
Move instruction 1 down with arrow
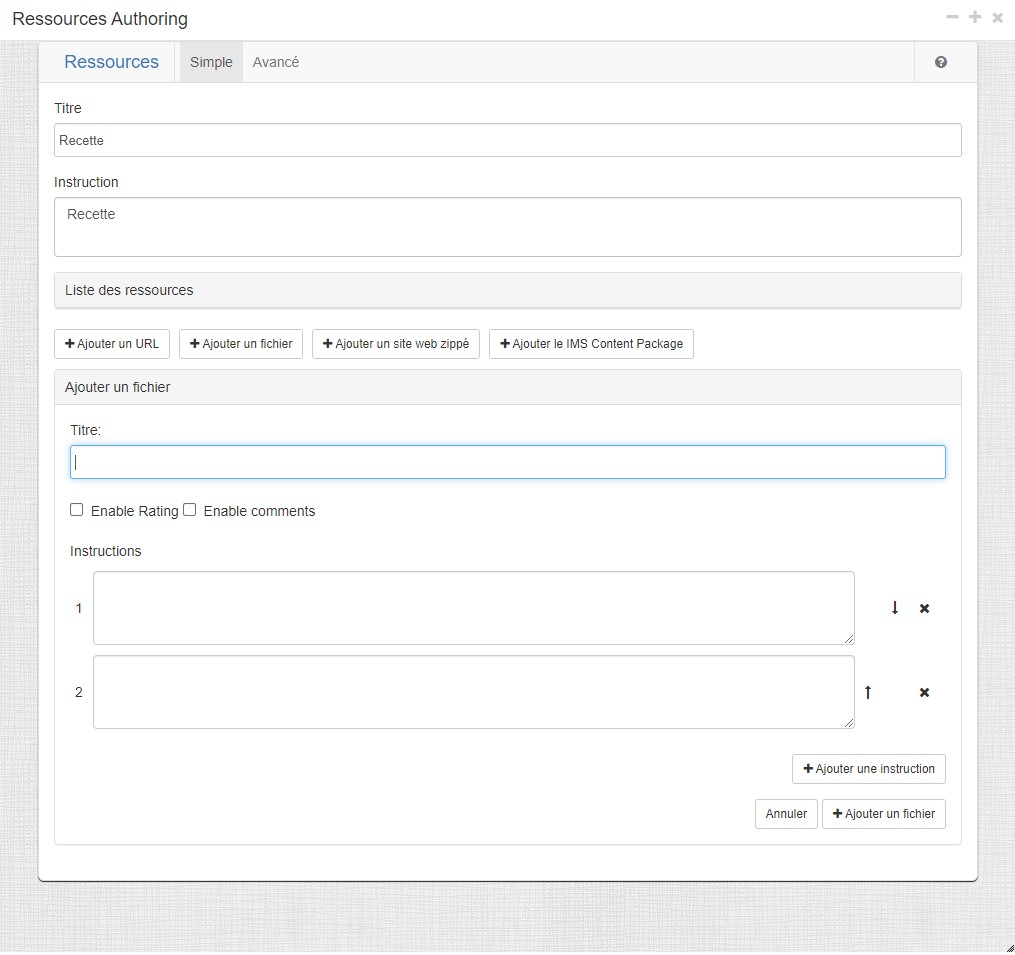click(x=895, y=608)
